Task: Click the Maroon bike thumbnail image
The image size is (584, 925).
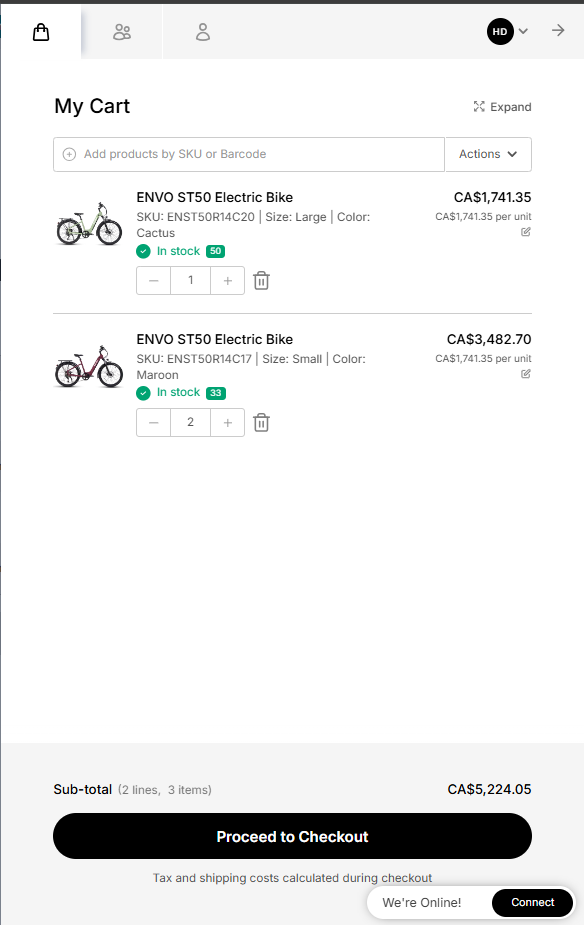Action: coord(88,366)
